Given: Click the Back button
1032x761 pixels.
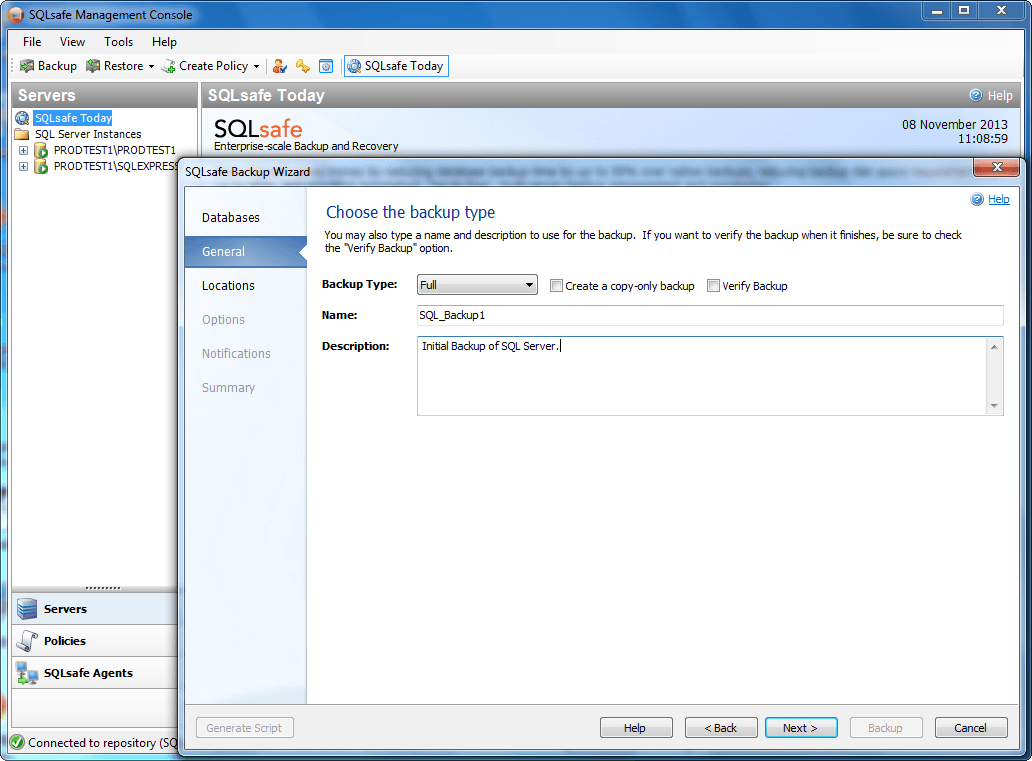Looking at the screenshot, I should pos(721,727).
